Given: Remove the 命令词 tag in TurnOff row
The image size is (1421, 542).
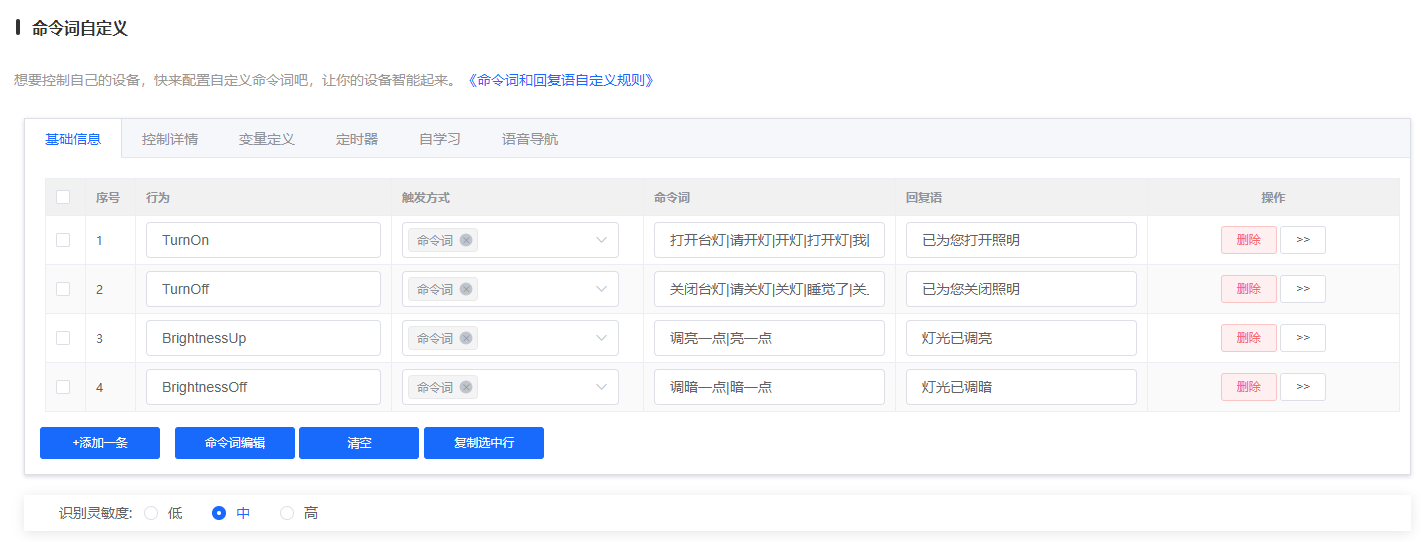Looking at the screenshot, I should tap(466, 289).
